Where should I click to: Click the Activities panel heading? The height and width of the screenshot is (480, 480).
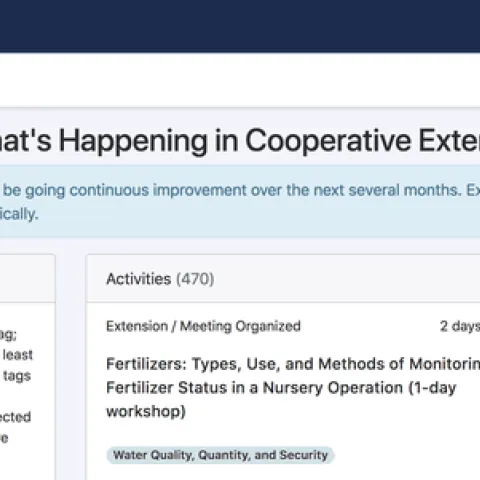point(138,279)
